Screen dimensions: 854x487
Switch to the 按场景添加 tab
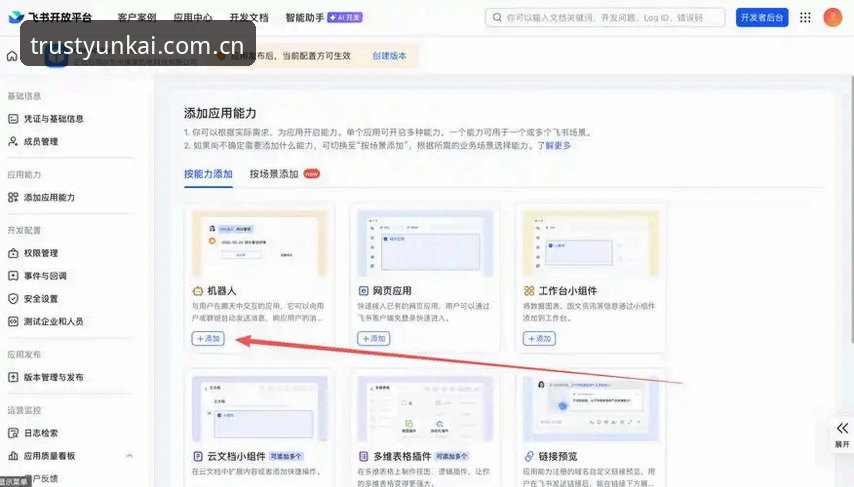coord(274,174)
